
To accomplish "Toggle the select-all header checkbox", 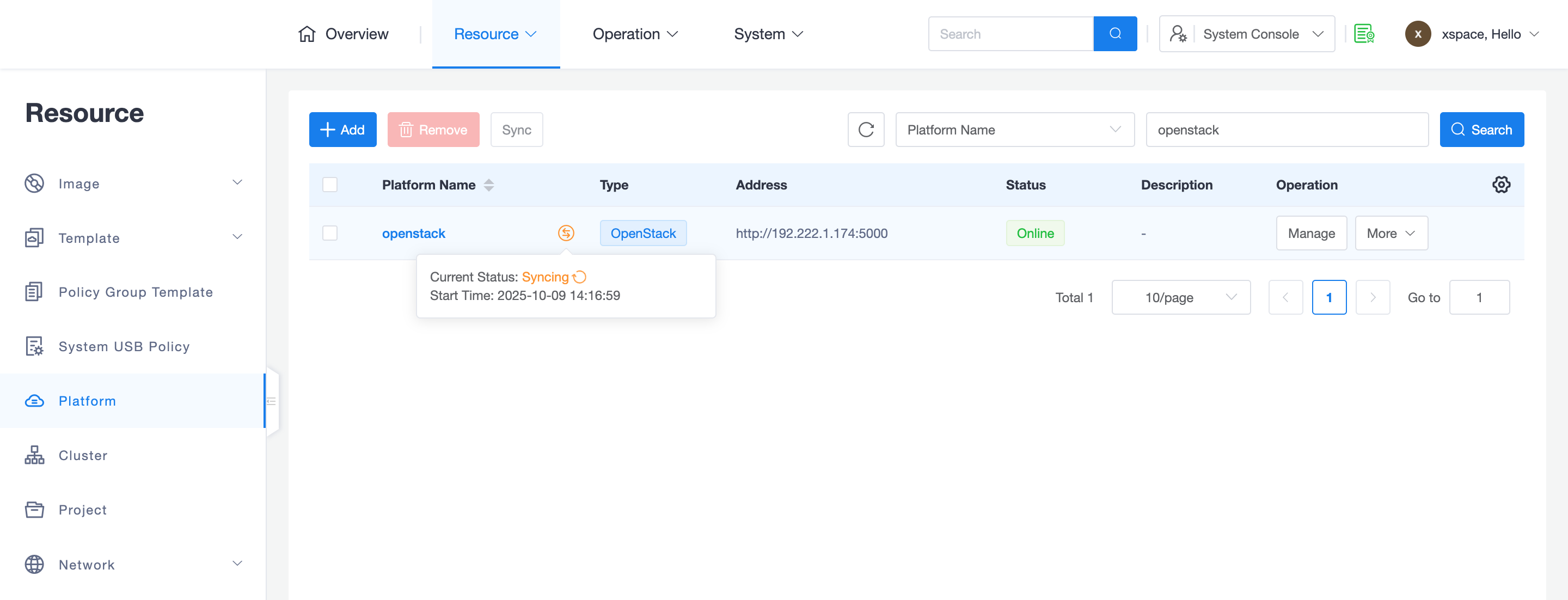I will (329, 185).
